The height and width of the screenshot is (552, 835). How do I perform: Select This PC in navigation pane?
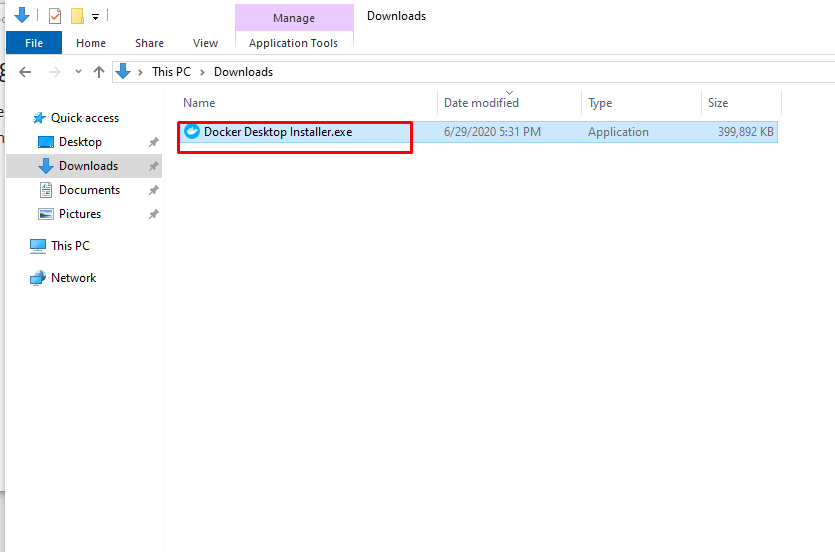click(x=70, y=246)
